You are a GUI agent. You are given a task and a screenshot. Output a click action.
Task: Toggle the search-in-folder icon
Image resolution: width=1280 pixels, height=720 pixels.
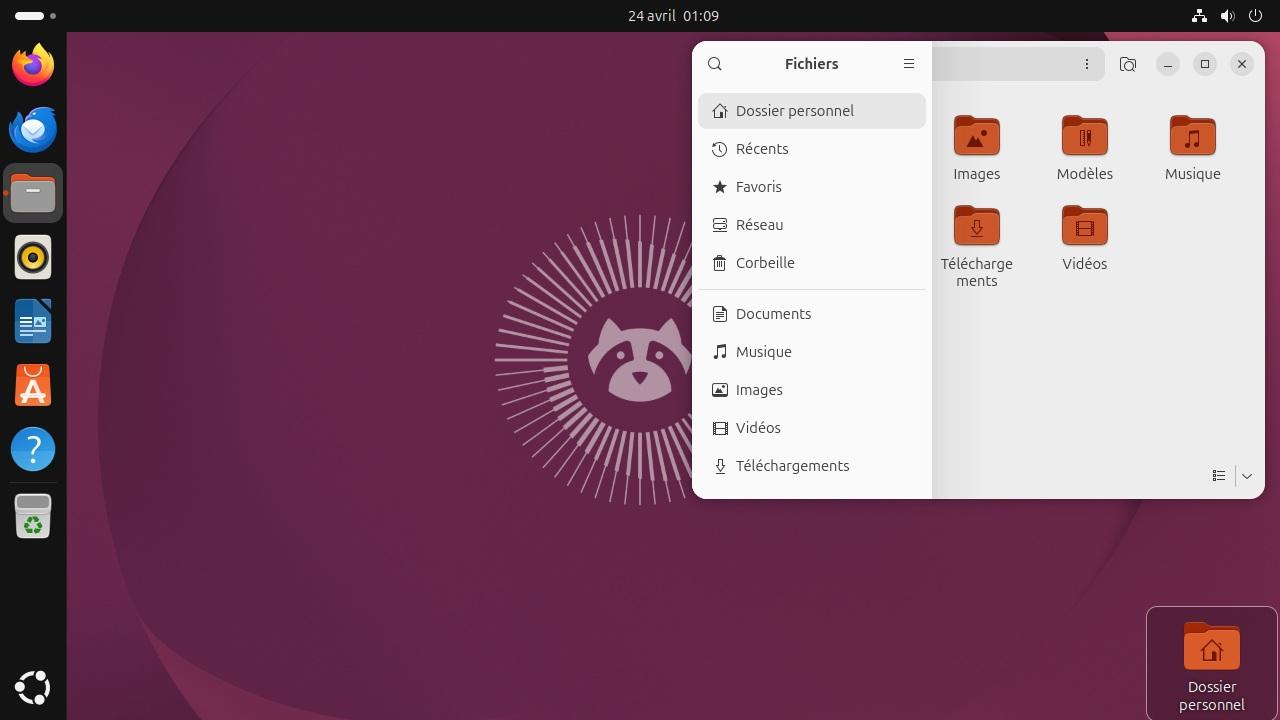(1128, 63)
